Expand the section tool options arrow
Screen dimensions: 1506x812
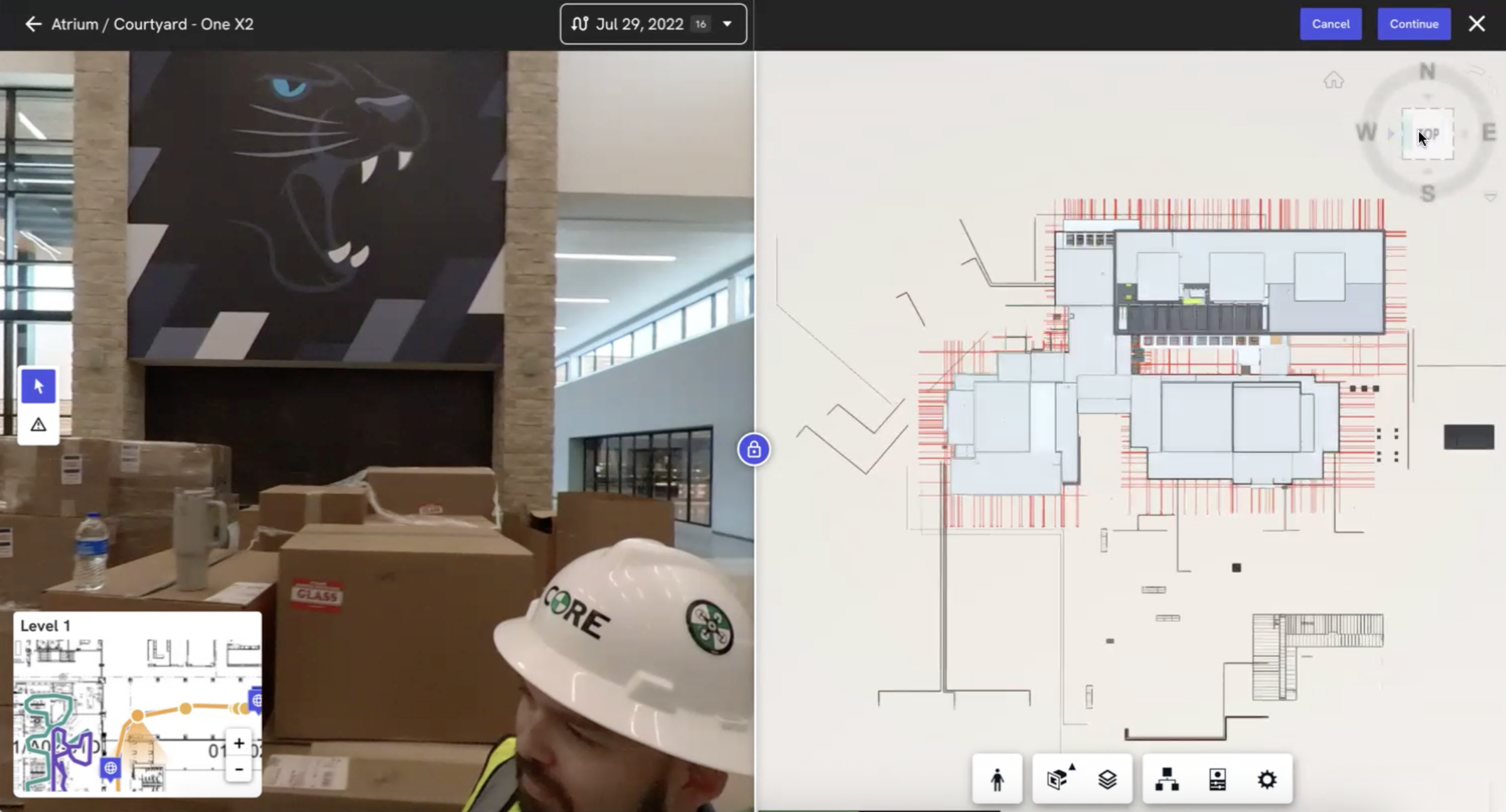click(1072, 766)
